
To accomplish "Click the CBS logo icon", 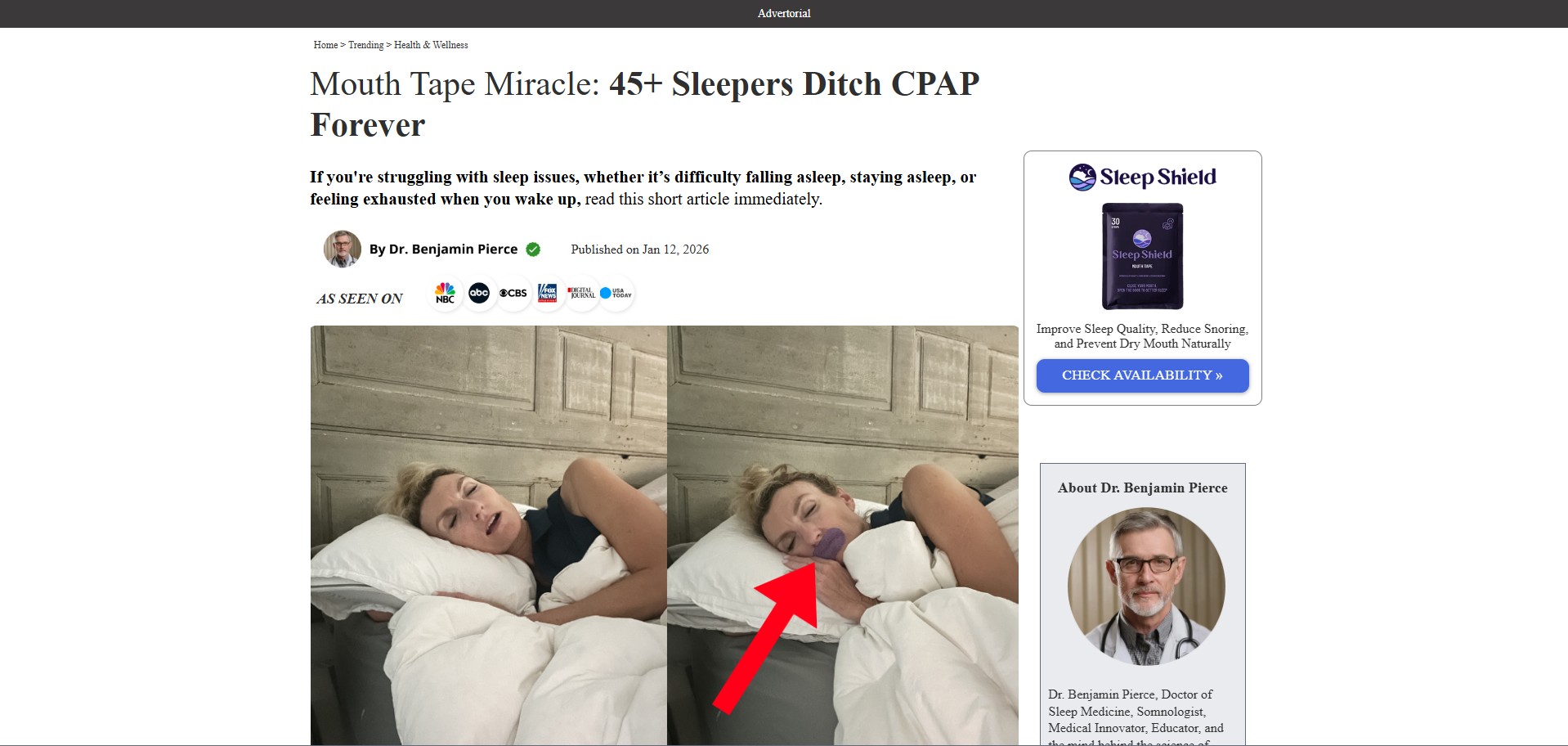I will 513,293.
